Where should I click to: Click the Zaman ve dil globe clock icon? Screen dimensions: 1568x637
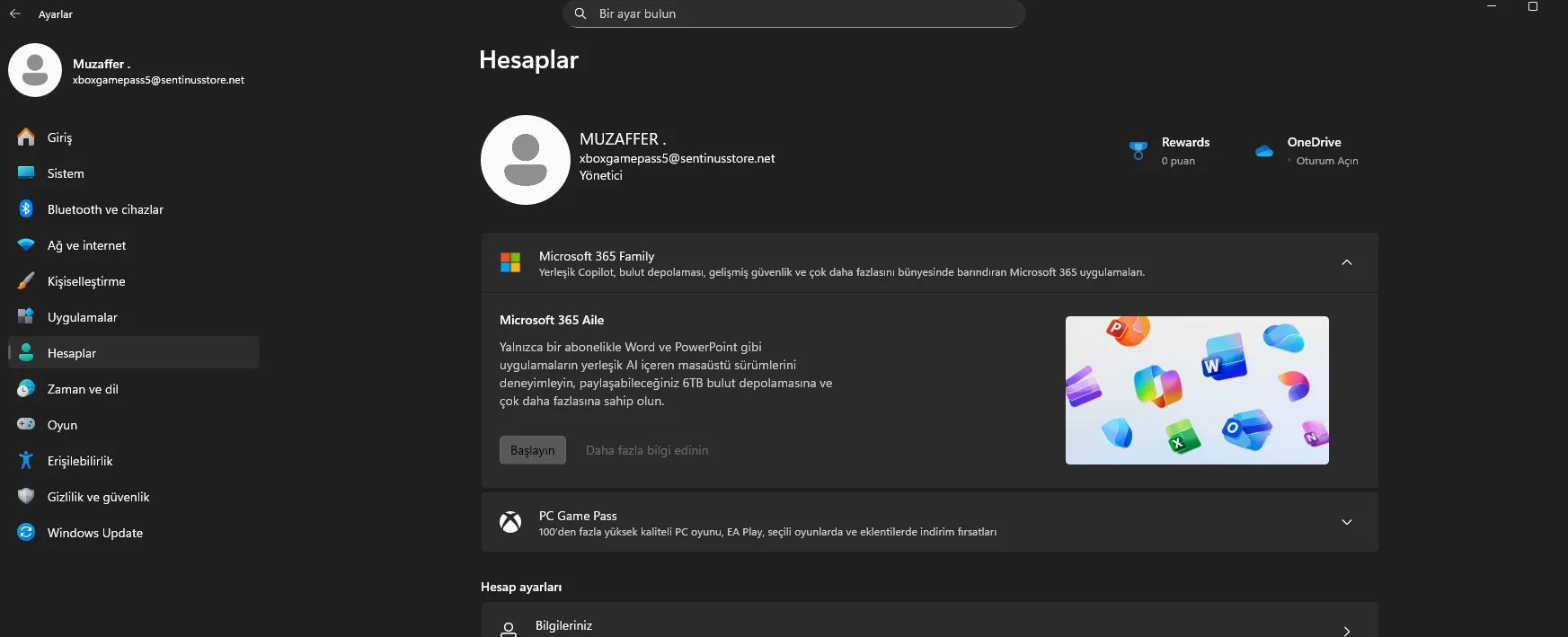coord(26,388)
